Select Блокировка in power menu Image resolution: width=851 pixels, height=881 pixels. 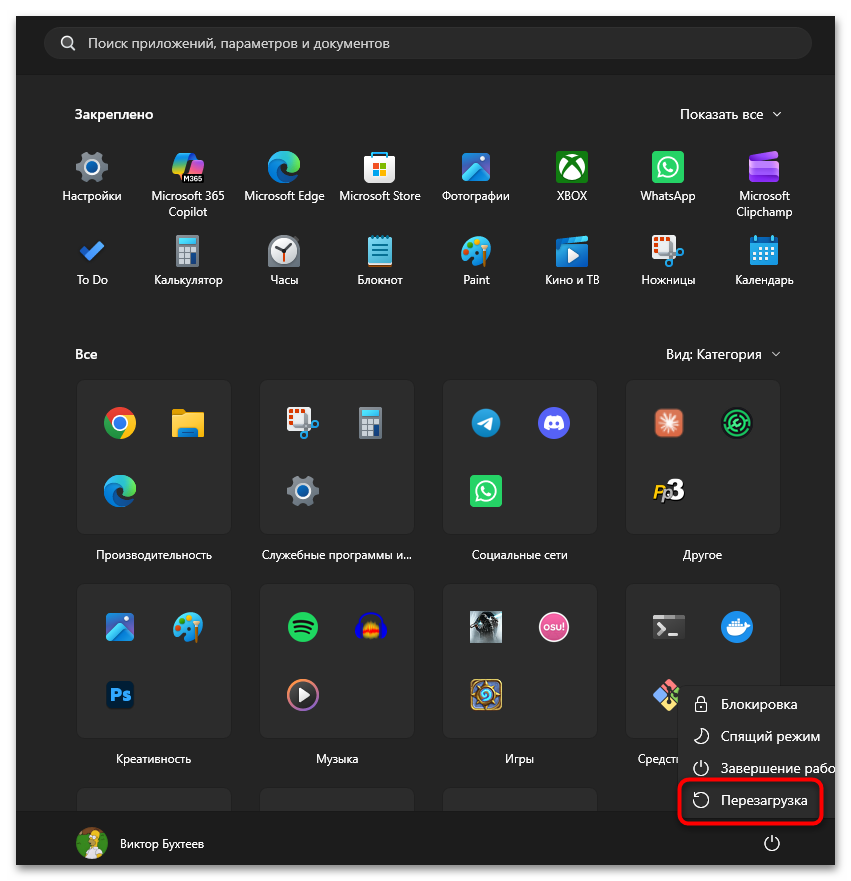756,705
